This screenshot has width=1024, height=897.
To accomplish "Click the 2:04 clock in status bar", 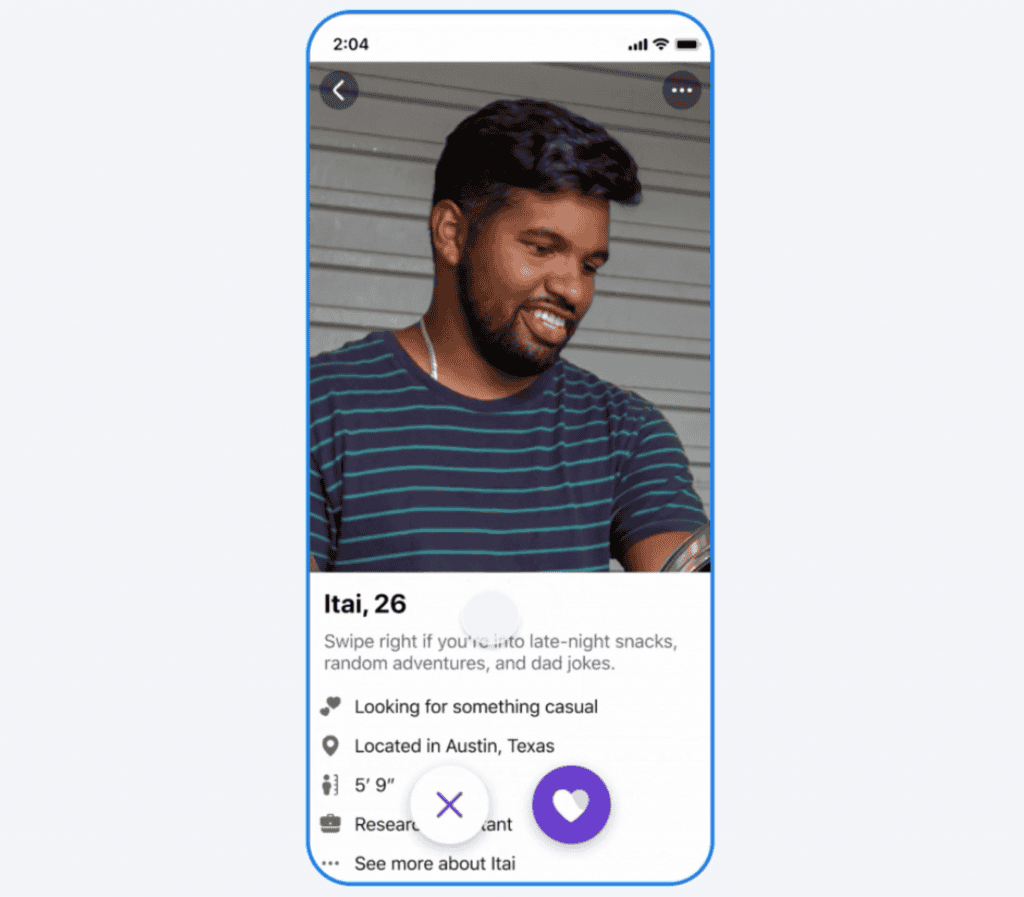I will pyautogui.click(x=351, y=44).
